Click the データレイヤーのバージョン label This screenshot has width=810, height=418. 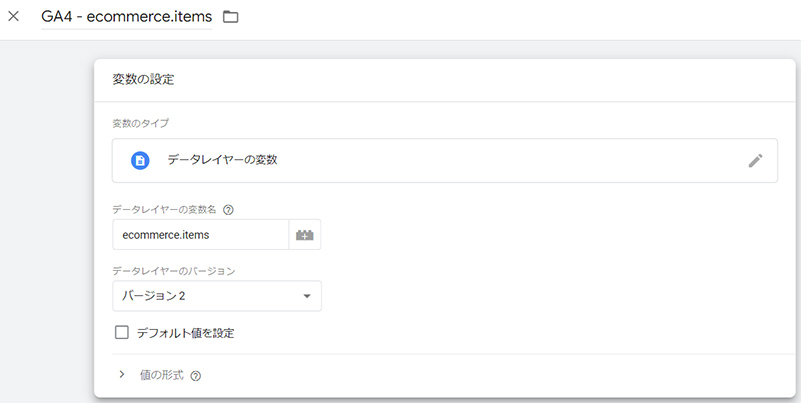(174, 271)
